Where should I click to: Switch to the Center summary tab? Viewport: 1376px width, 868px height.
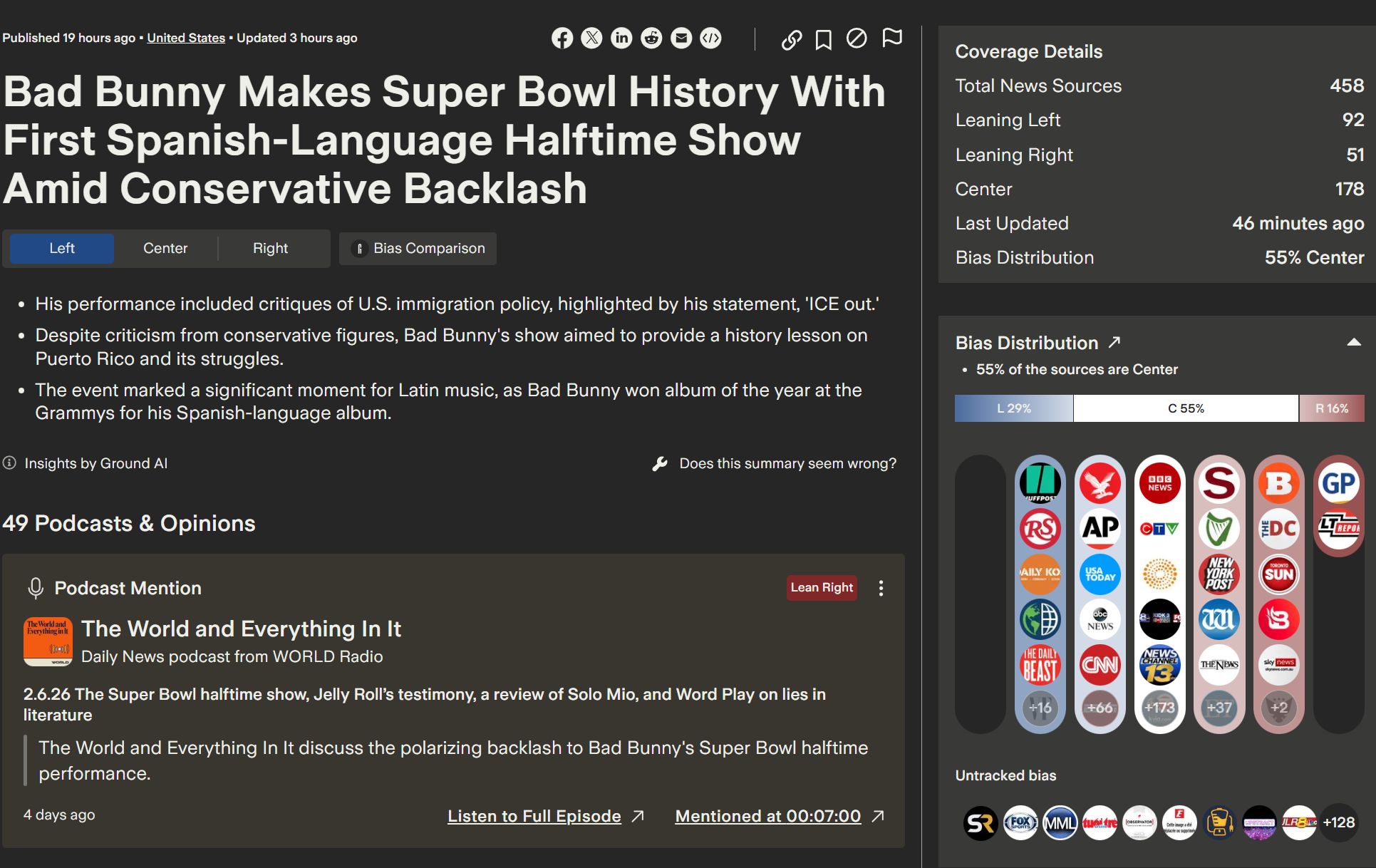pos(165,248)
